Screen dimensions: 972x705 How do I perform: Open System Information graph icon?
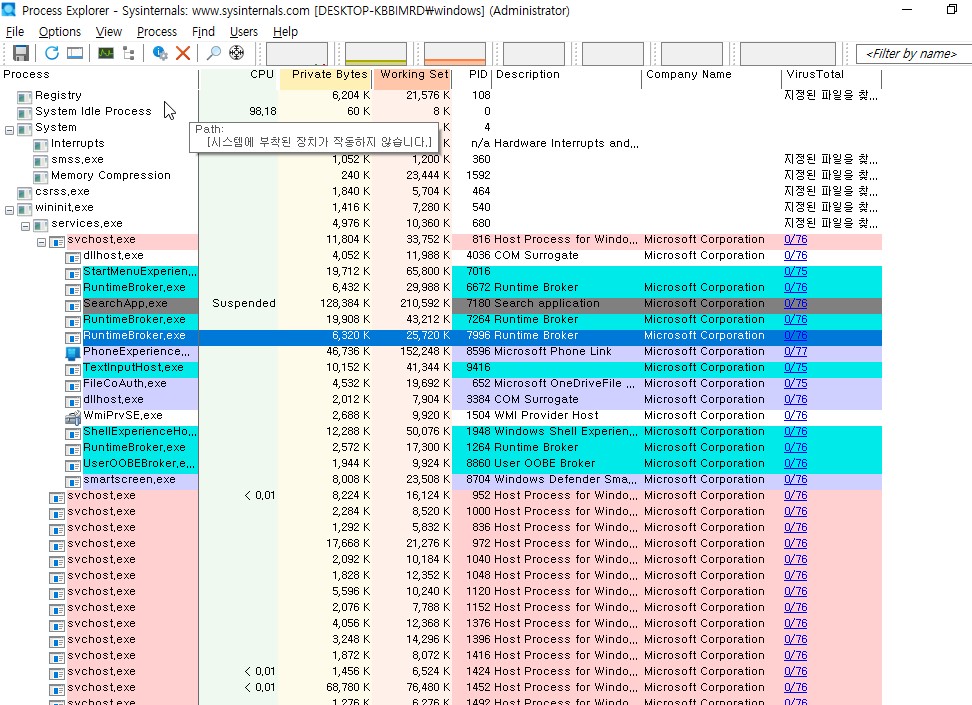click(x=106, y=53)
